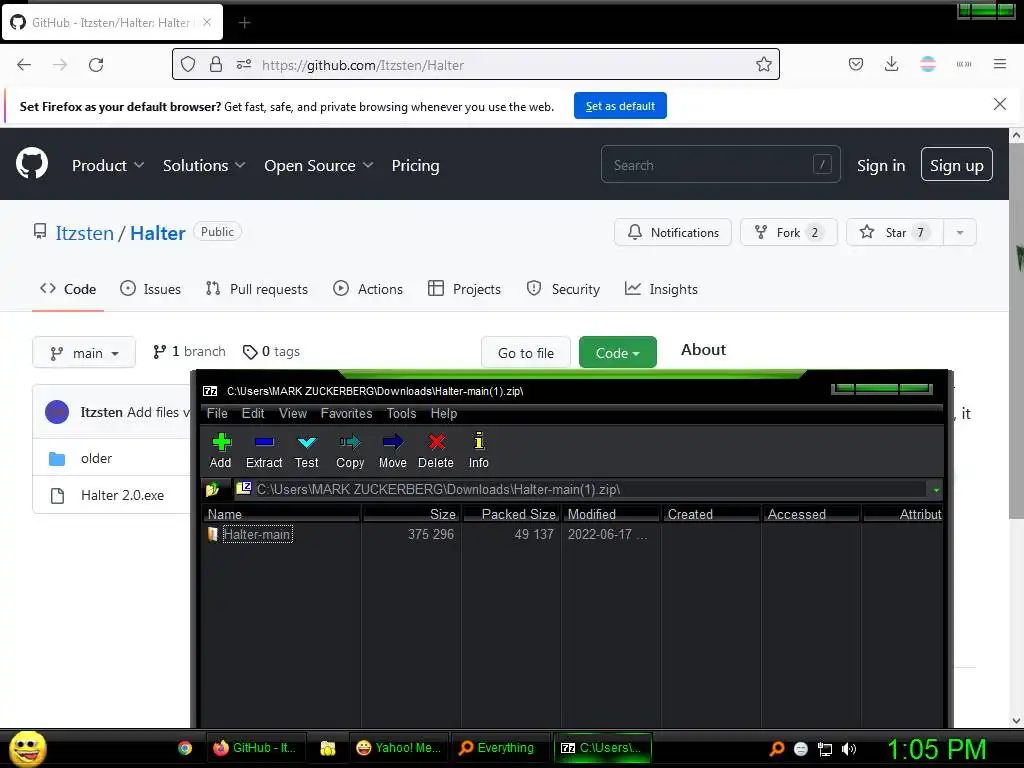The width and height of the screenshot is (1024, 768).
Task: Click the site lock icon
Action: (x=216, y=65)
